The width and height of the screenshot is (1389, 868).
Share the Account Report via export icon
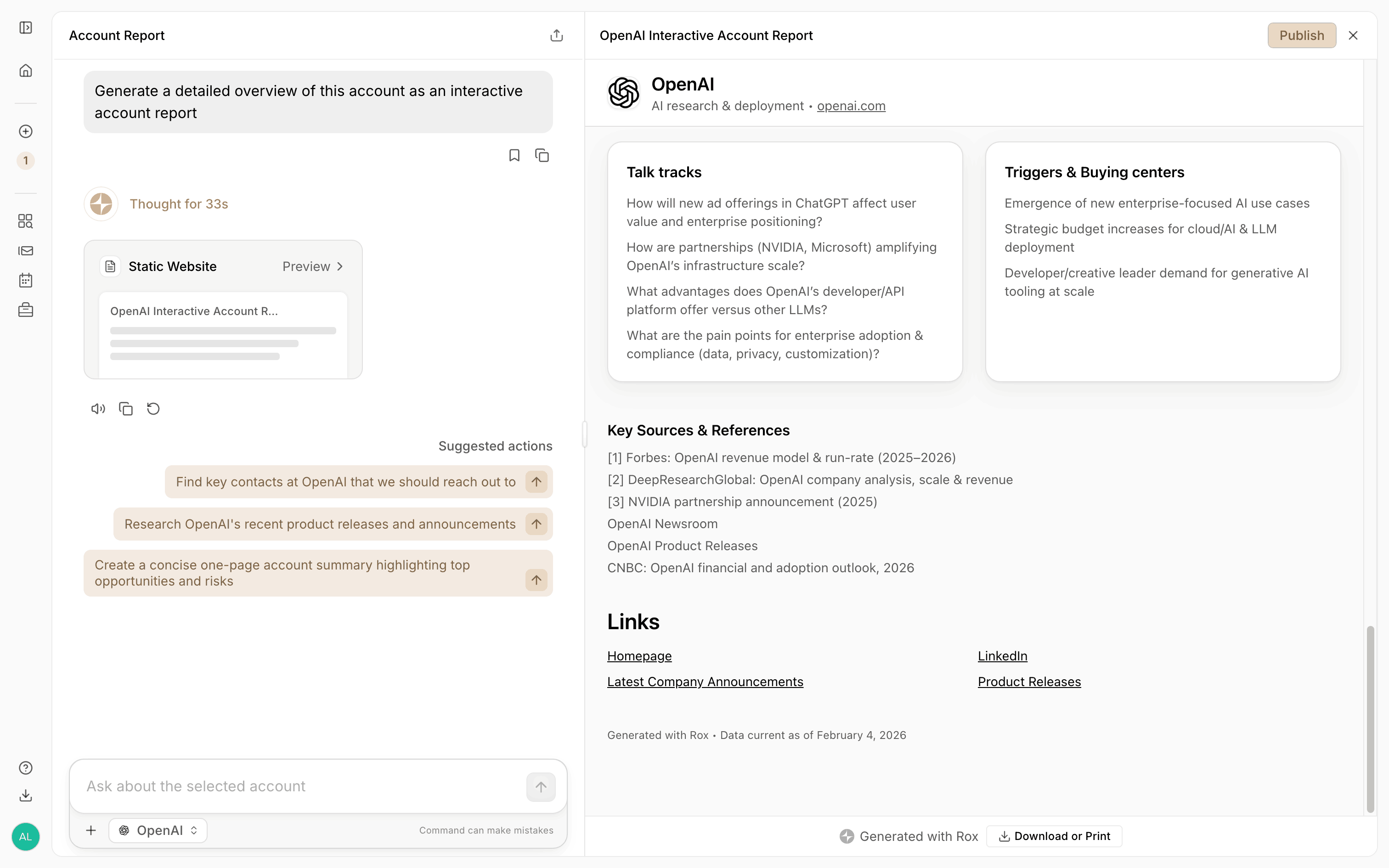[x=556, y=36]
